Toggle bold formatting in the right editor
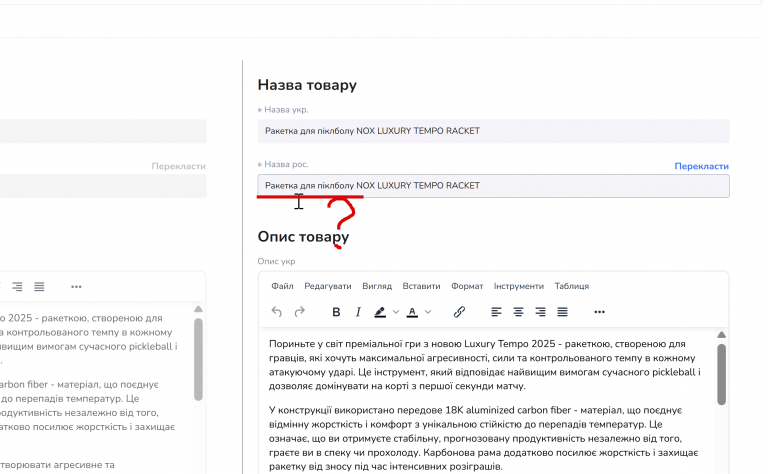This screenshot has height=474, width=768. coord(336,312)
